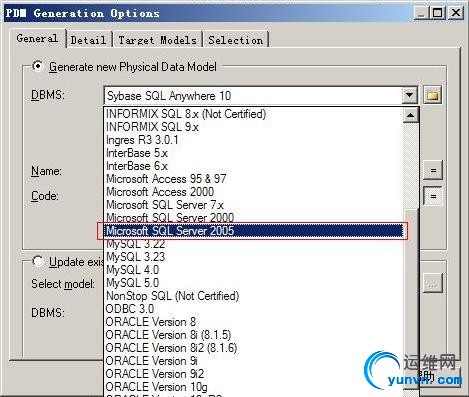Choose Microsoft SQL Server 7.x
The height and width of the screenshot is (397, 469).
pos(254,205)
